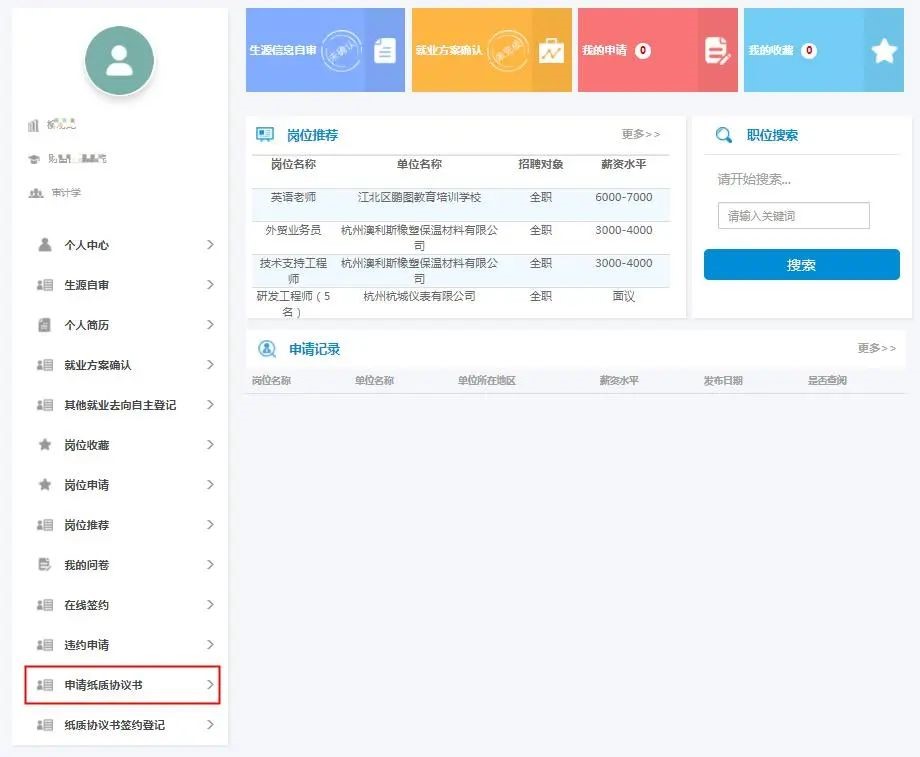Click 更多>> link in 申请记录 panel
The image size is (920, 757).
point(876,348)
